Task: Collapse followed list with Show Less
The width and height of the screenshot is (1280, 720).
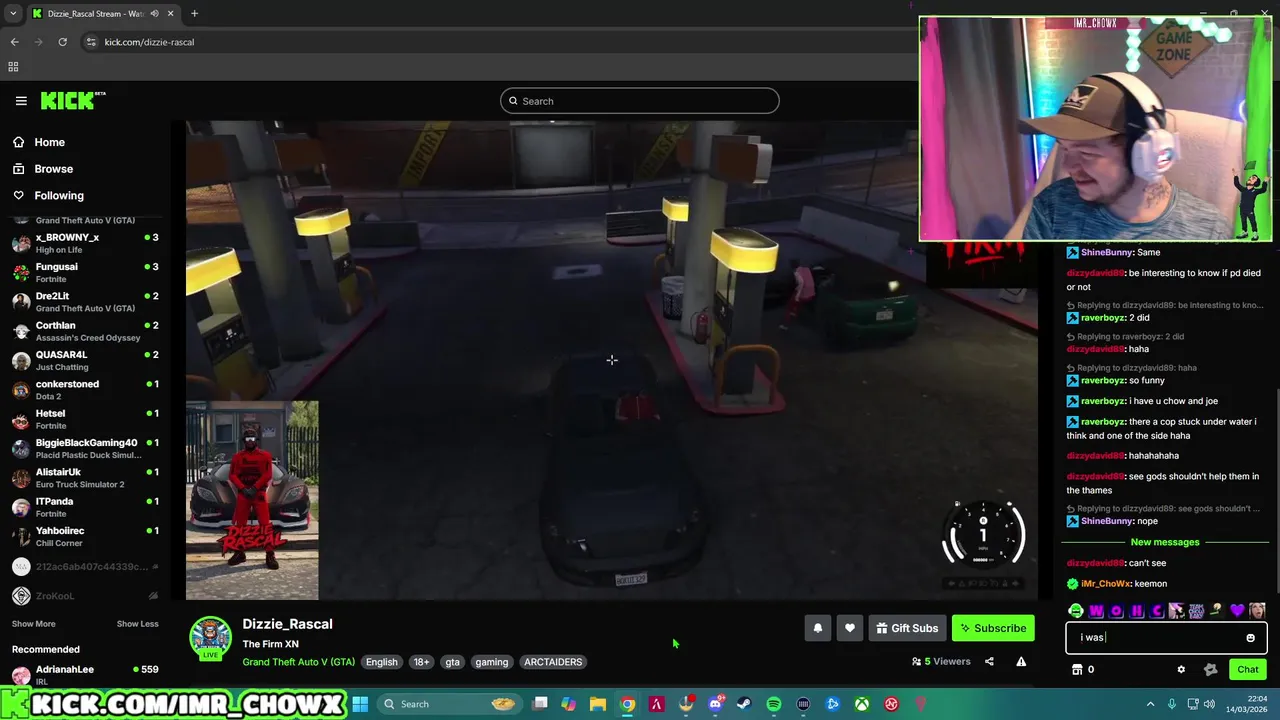Action: tap(137, 624)
